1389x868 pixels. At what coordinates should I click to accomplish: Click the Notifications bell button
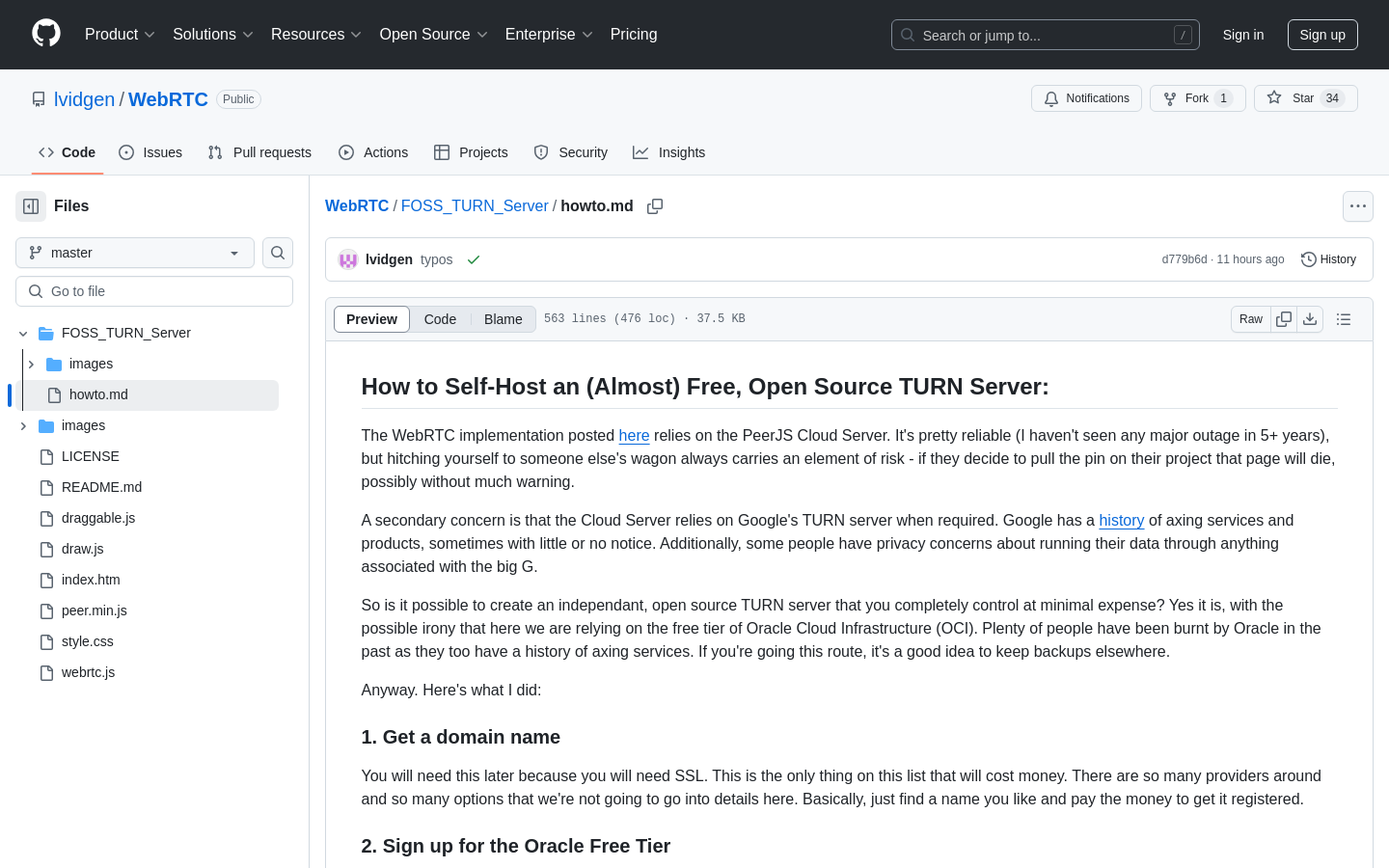(1086, 98)
